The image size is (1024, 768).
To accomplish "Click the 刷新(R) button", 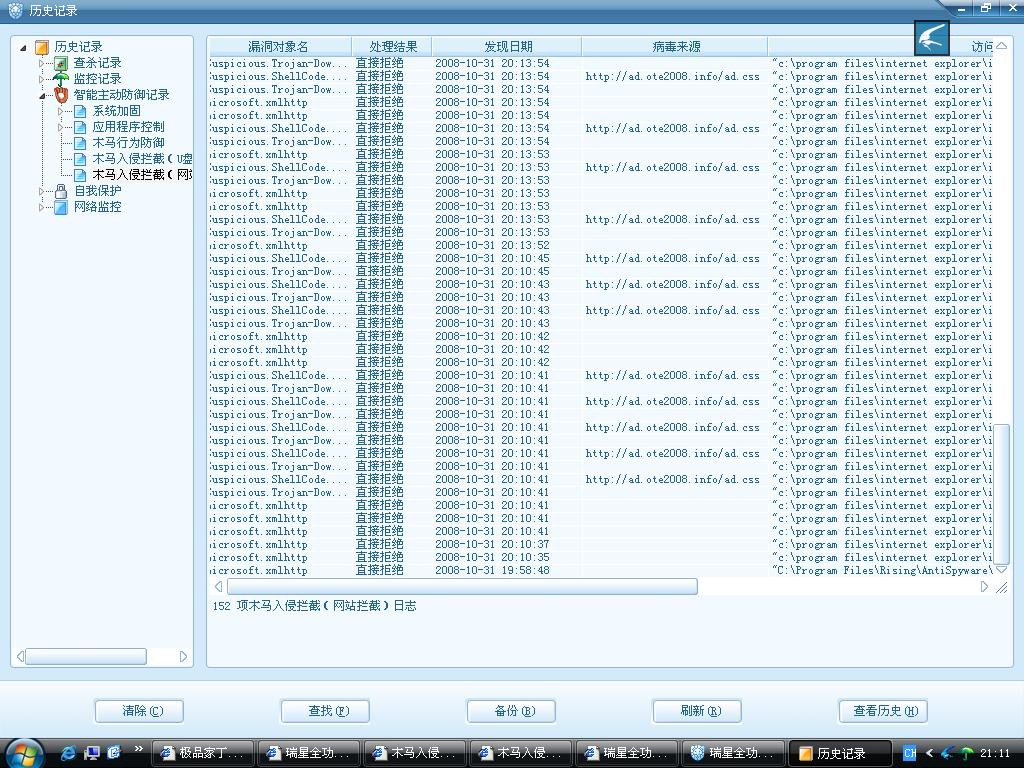I will [x=697, y=711].
